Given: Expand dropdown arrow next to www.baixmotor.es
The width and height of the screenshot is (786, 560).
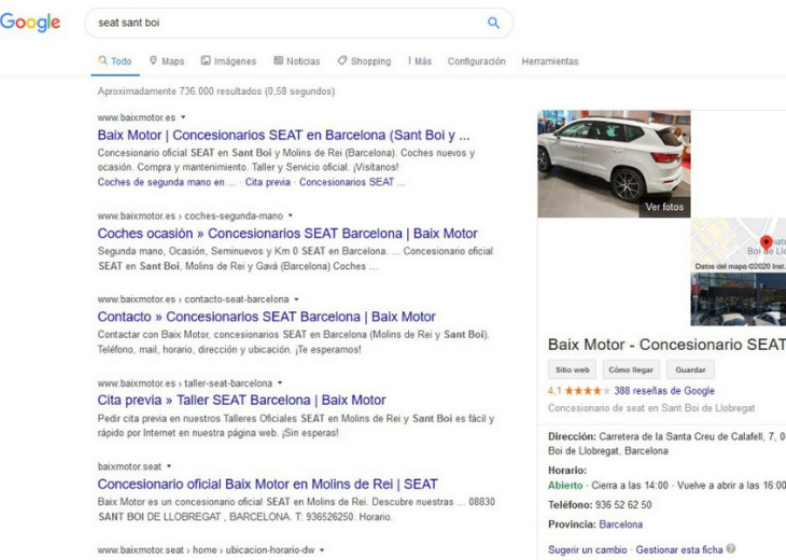Looking at the screenshot, I should [x=183, y=117].
